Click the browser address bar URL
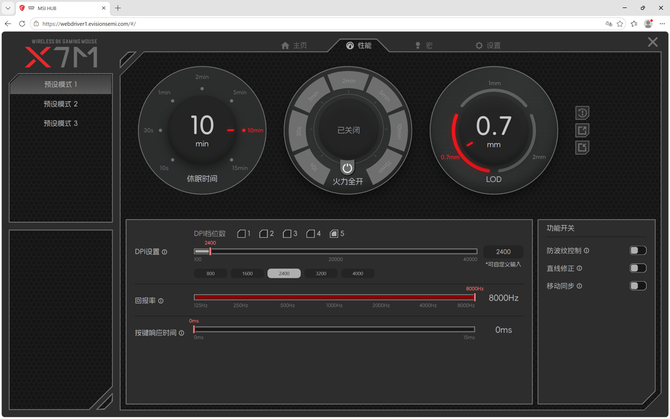The height and width of the screenshot is (419, 670). [x=89, y=23]
